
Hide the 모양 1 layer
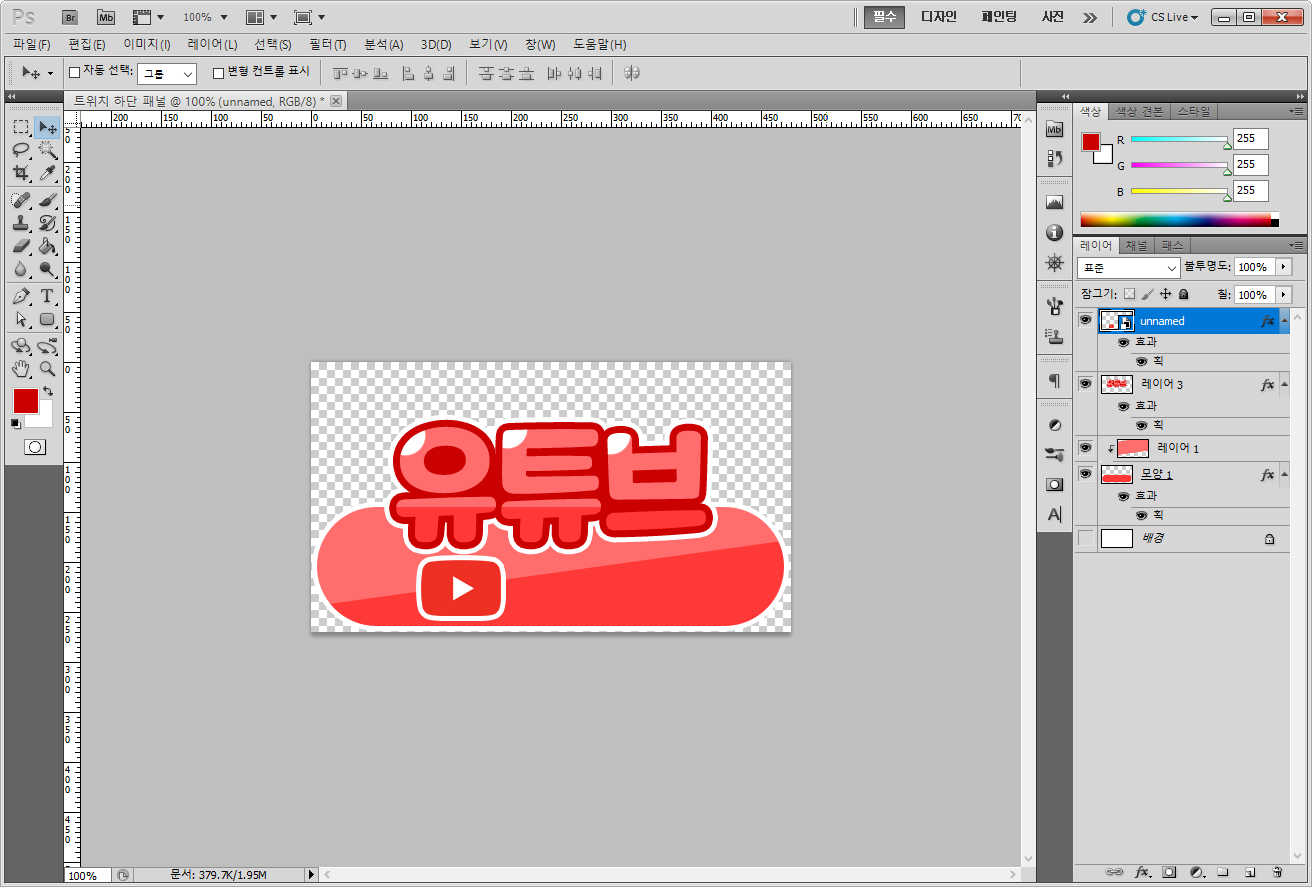(x=1085, y=474)
